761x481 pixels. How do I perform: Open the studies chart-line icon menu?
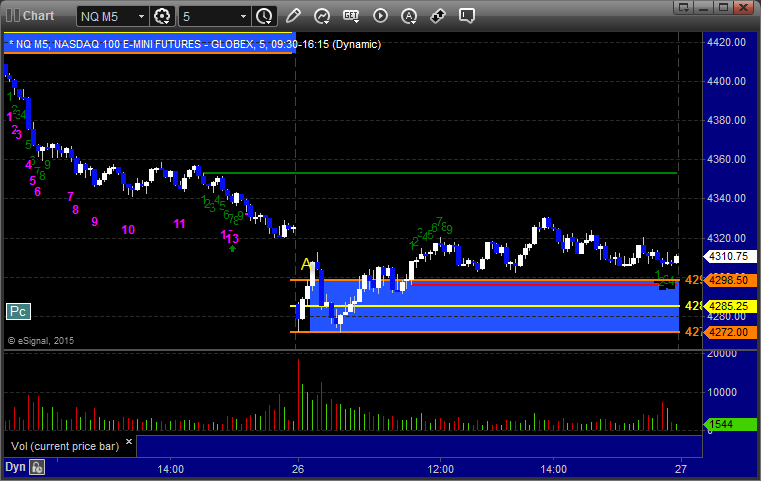coord(322,16)
